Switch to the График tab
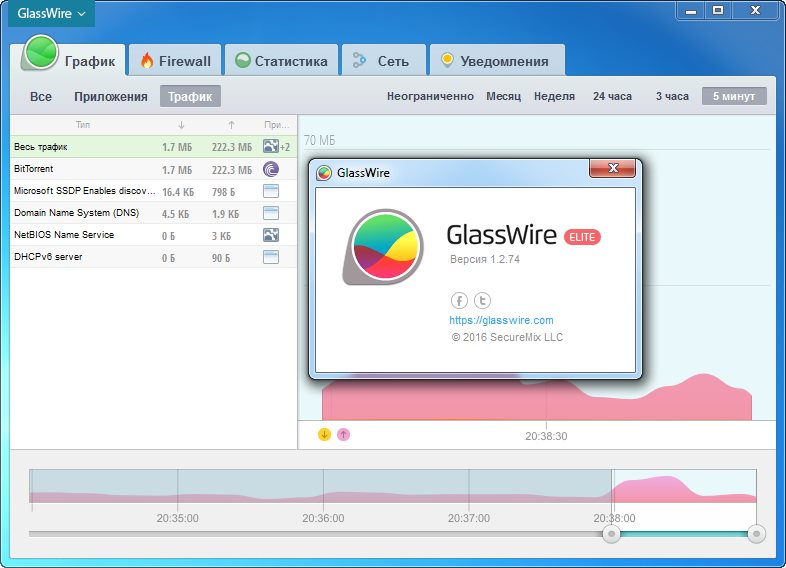 [x=68, y=59]
